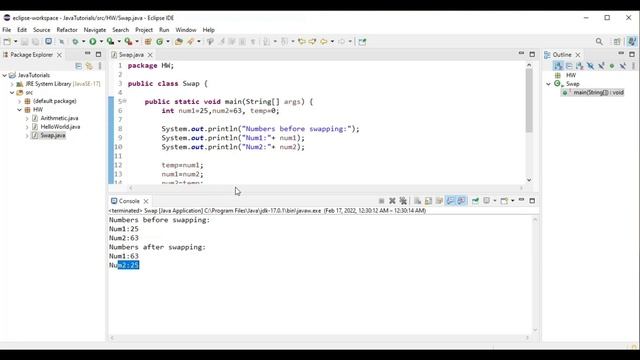Click Remove Launch X in Console toolbar
The height and width of the screenshot is (360, 640).
click(x=392, y=201)
